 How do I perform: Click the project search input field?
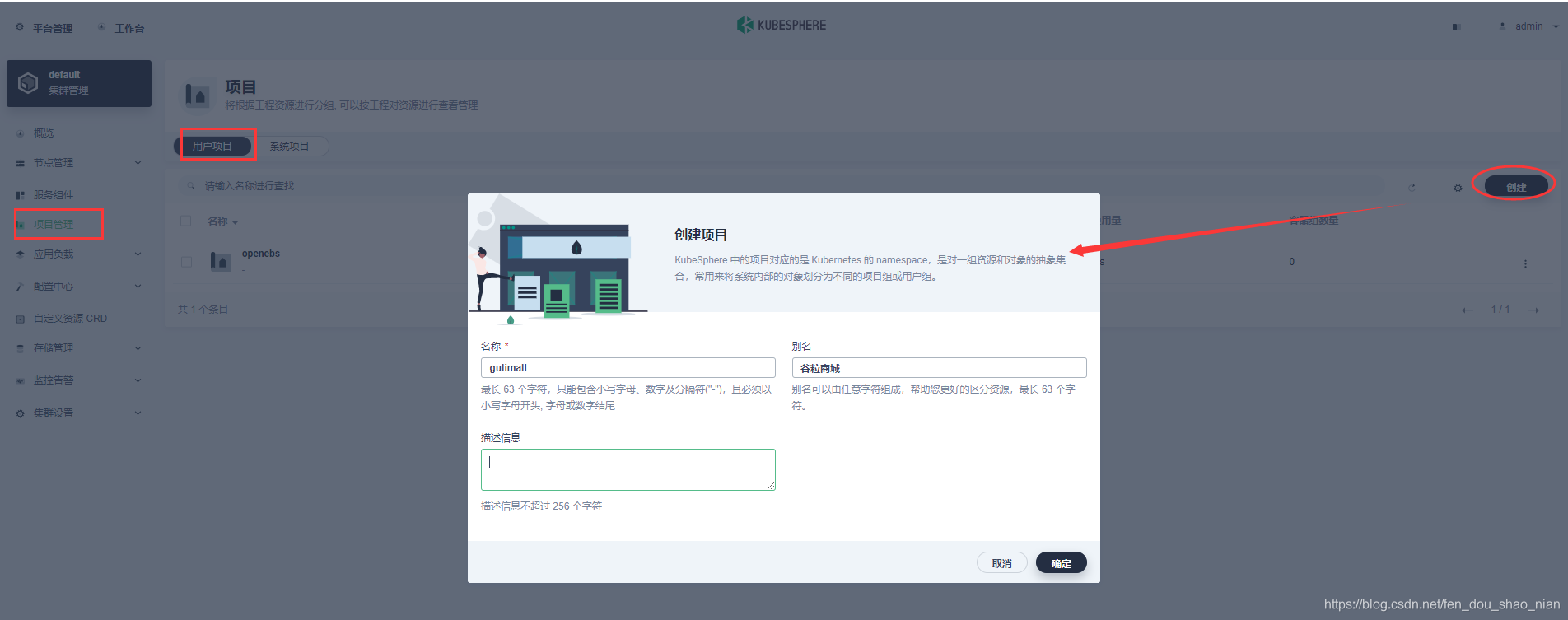pos(782,186)
